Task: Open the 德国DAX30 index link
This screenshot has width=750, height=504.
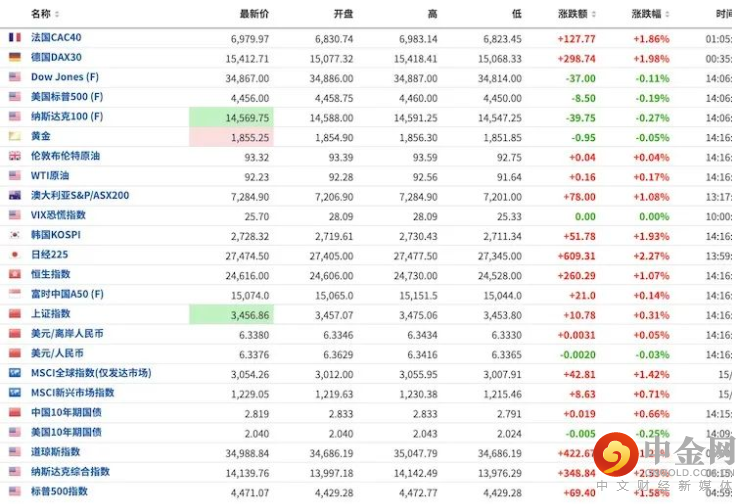Action: (x=56, y=57)
